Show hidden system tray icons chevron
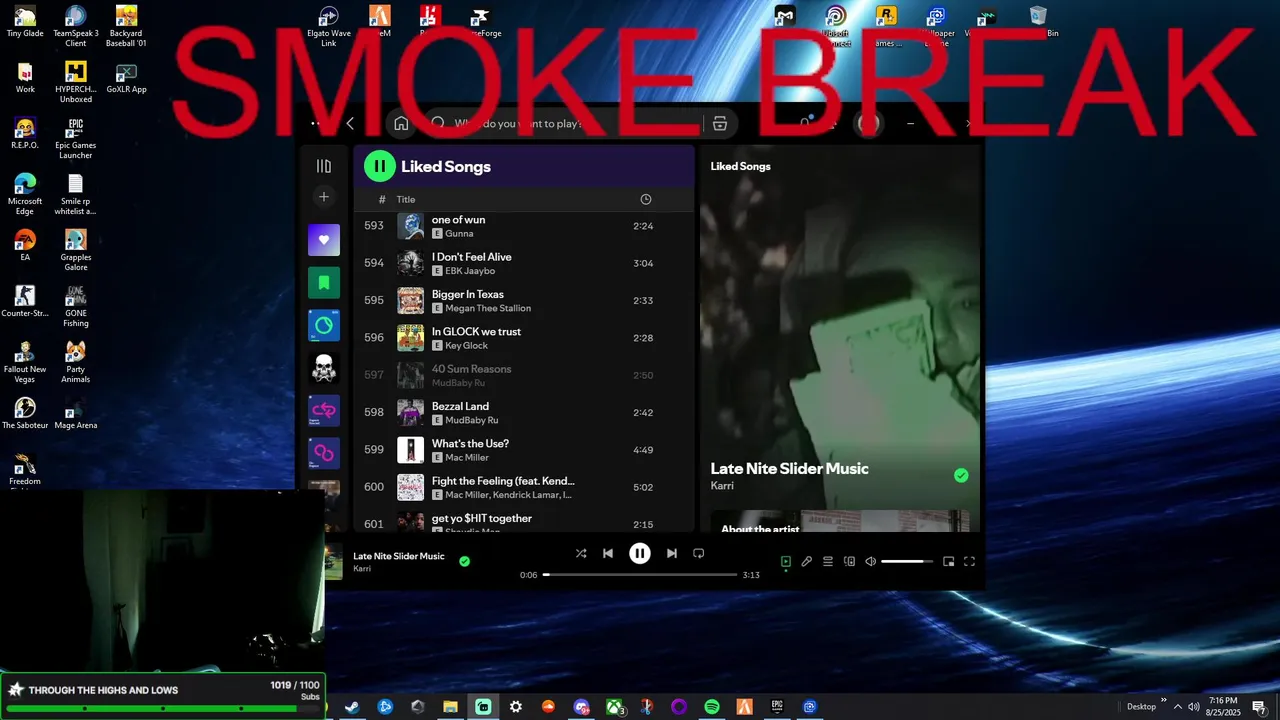Viewport: 1280px width, 720px height. click(x=1177, y=707)
